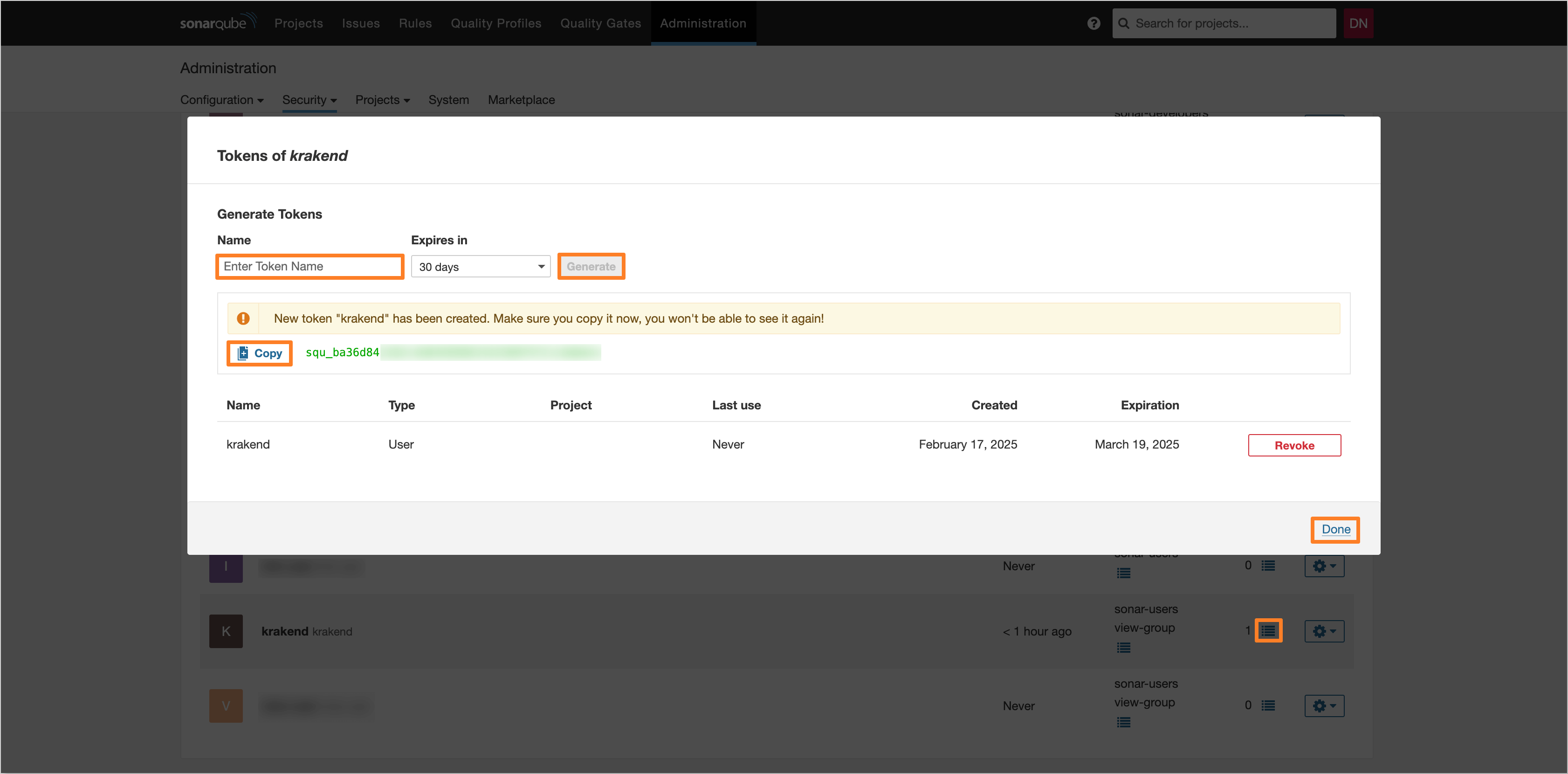Click the Security tab in Administration
Screen dimensions: 1568x774
(x=308, y=99)
